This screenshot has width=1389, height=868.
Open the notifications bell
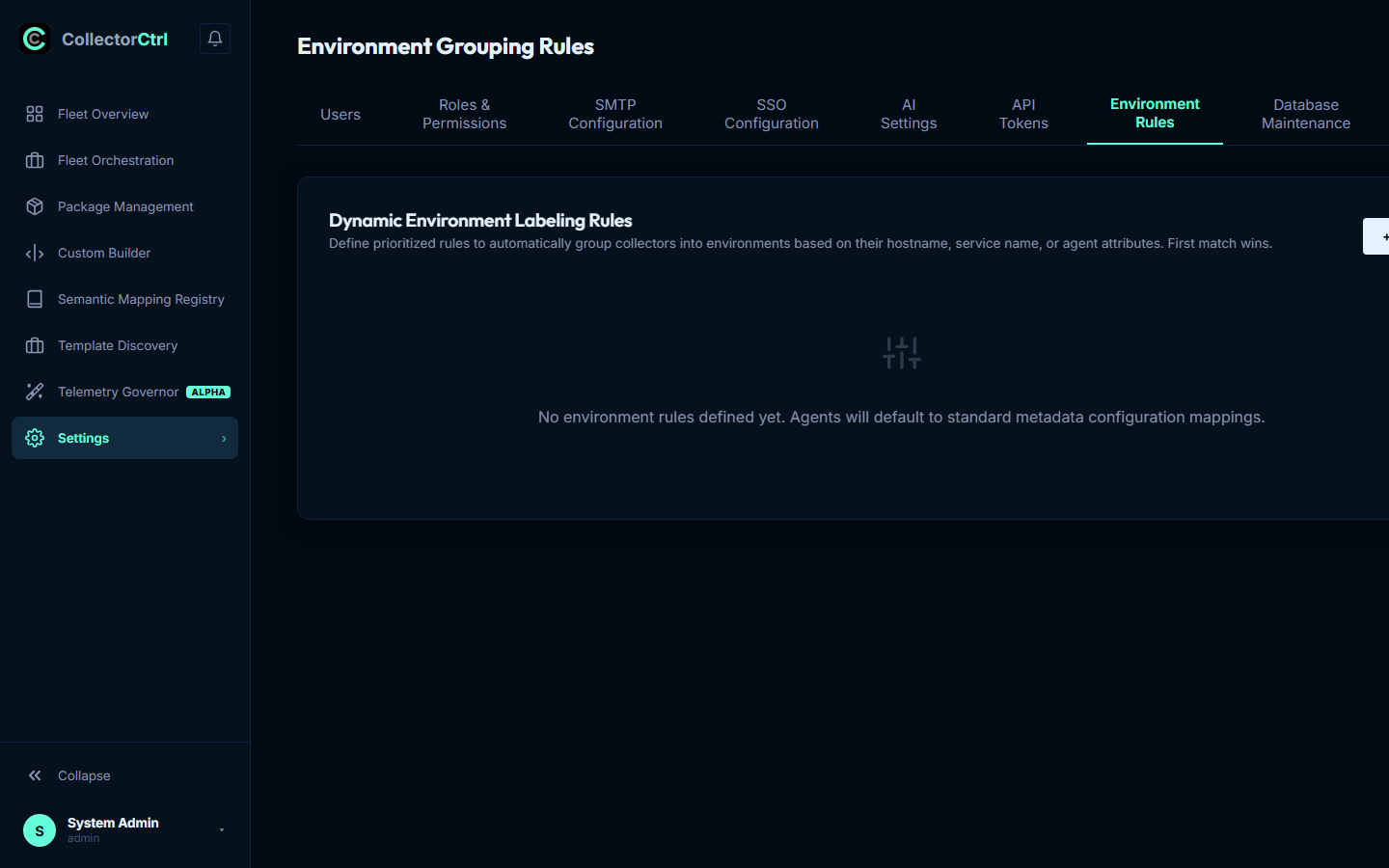[x=215, y=39]
